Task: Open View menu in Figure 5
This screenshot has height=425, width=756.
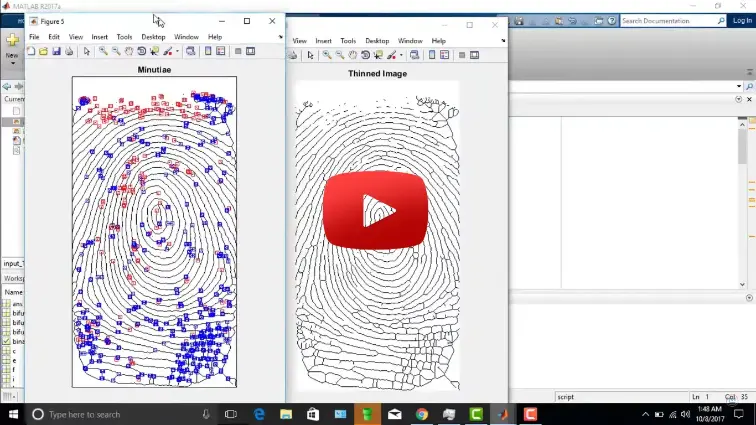Action: [x=76, y=37]
